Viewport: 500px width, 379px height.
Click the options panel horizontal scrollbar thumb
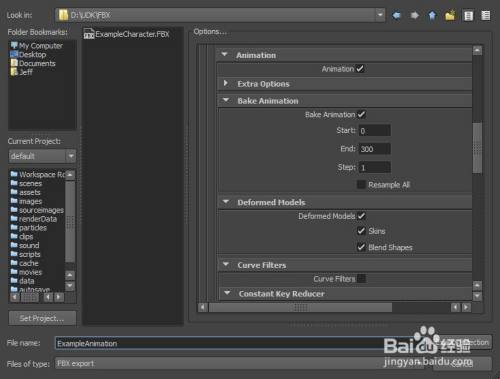click(301, 307)
